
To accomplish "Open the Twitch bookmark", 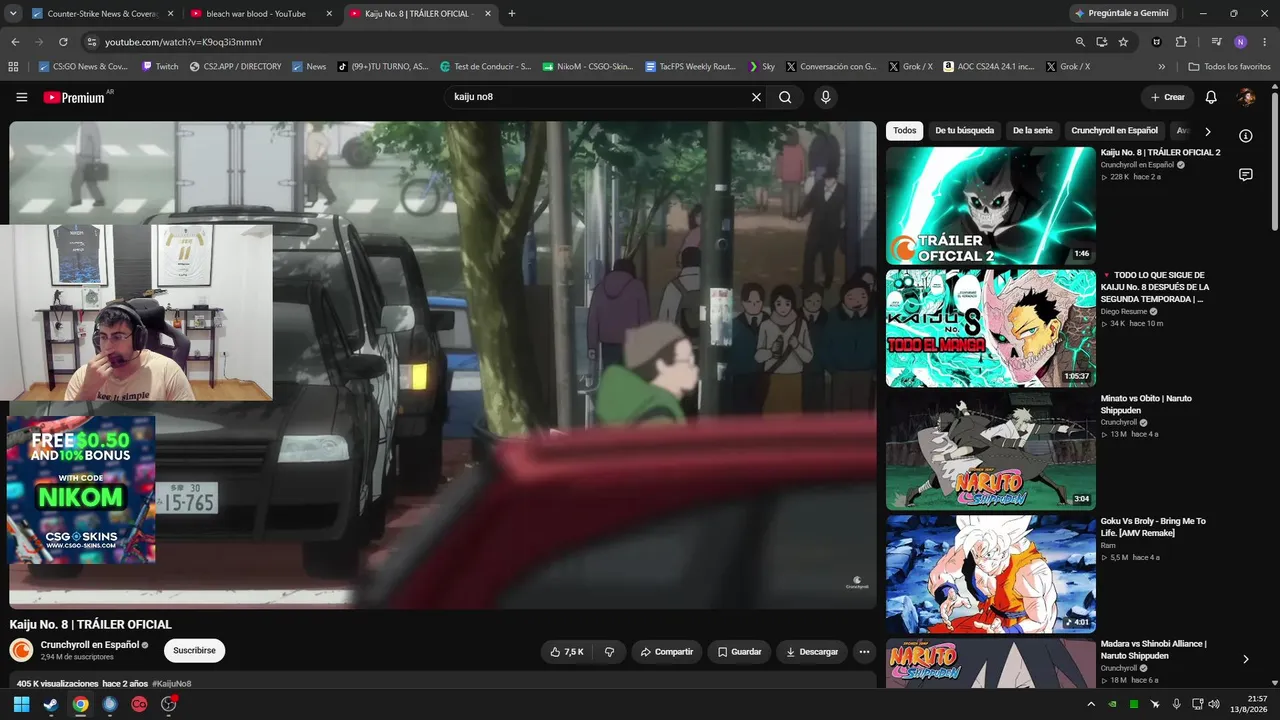I will tap(160, 66).
